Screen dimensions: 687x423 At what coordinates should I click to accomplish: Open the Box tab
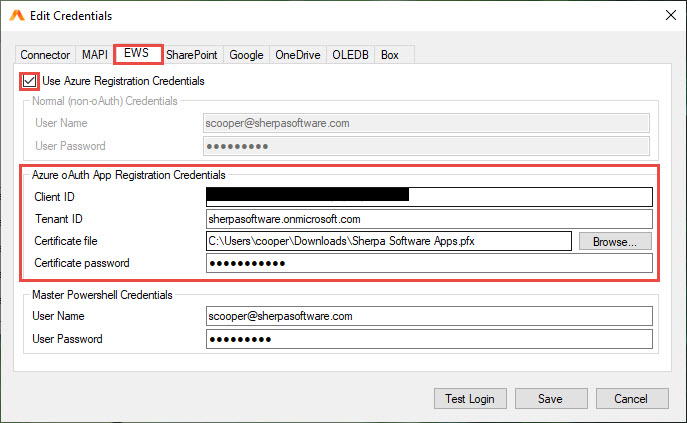390,55
